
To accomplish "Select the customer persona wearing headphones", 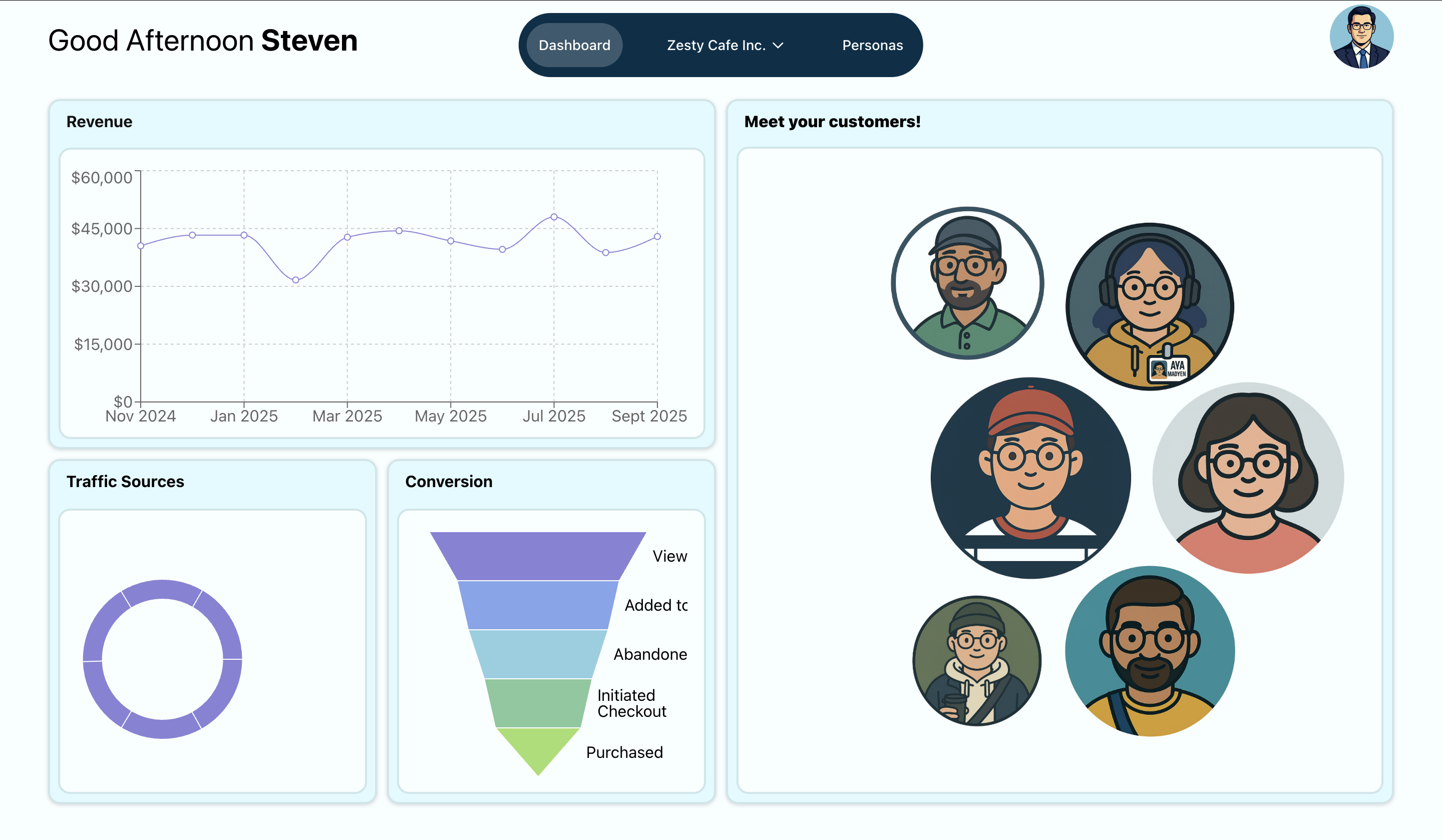I will pyautogui.click(x=1149, y=307).
